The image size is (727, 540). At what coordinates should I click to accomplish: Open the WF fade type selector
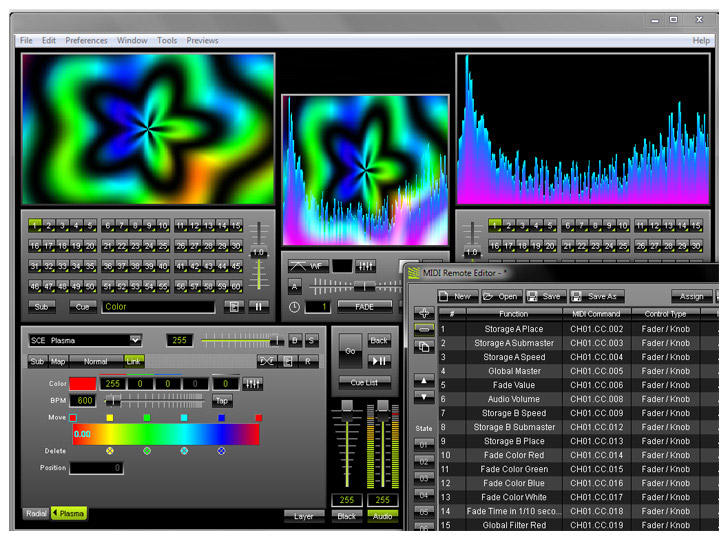(x=307, y=266)
